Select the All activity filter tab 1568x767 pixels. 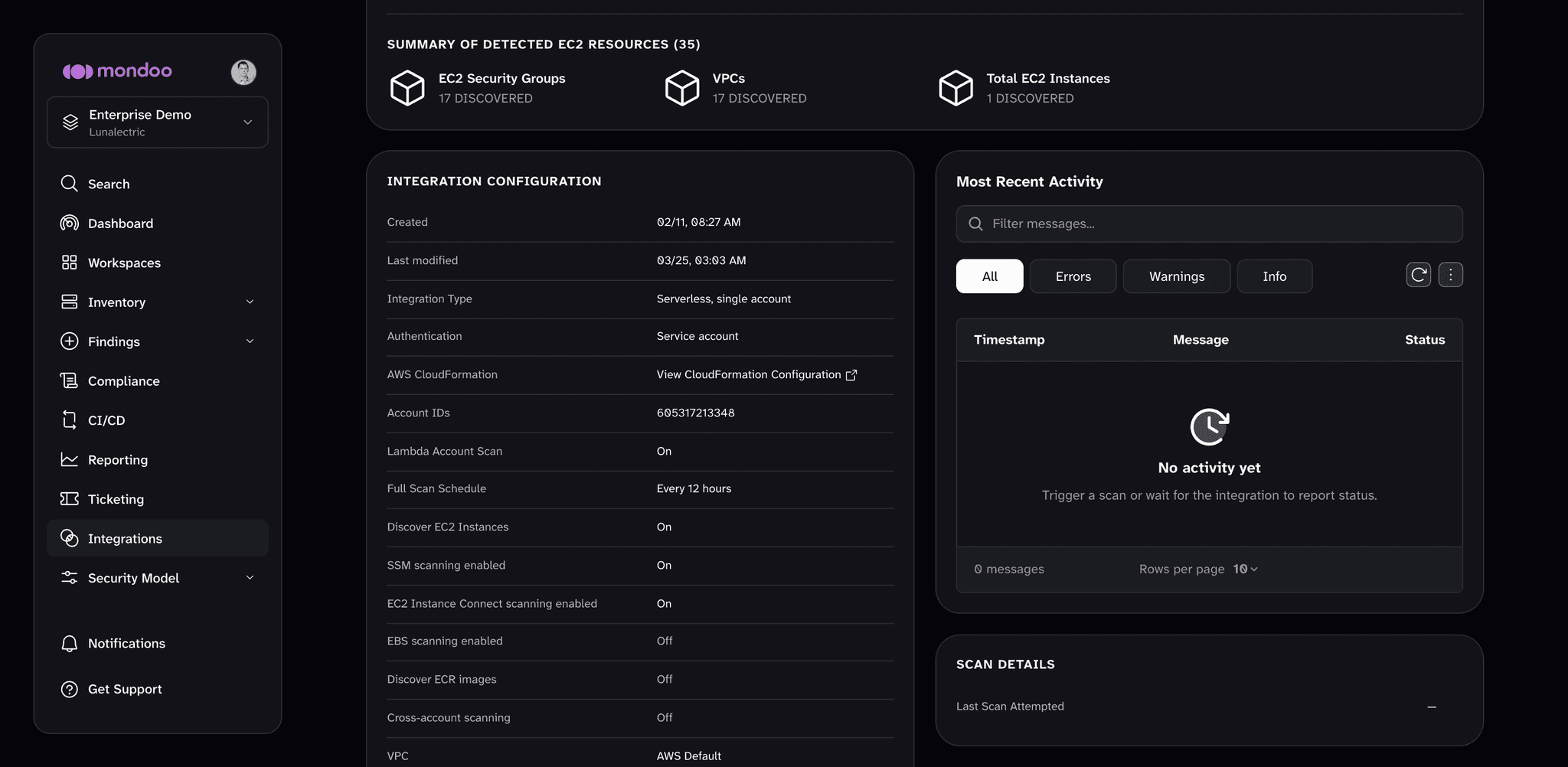[989, 276]
